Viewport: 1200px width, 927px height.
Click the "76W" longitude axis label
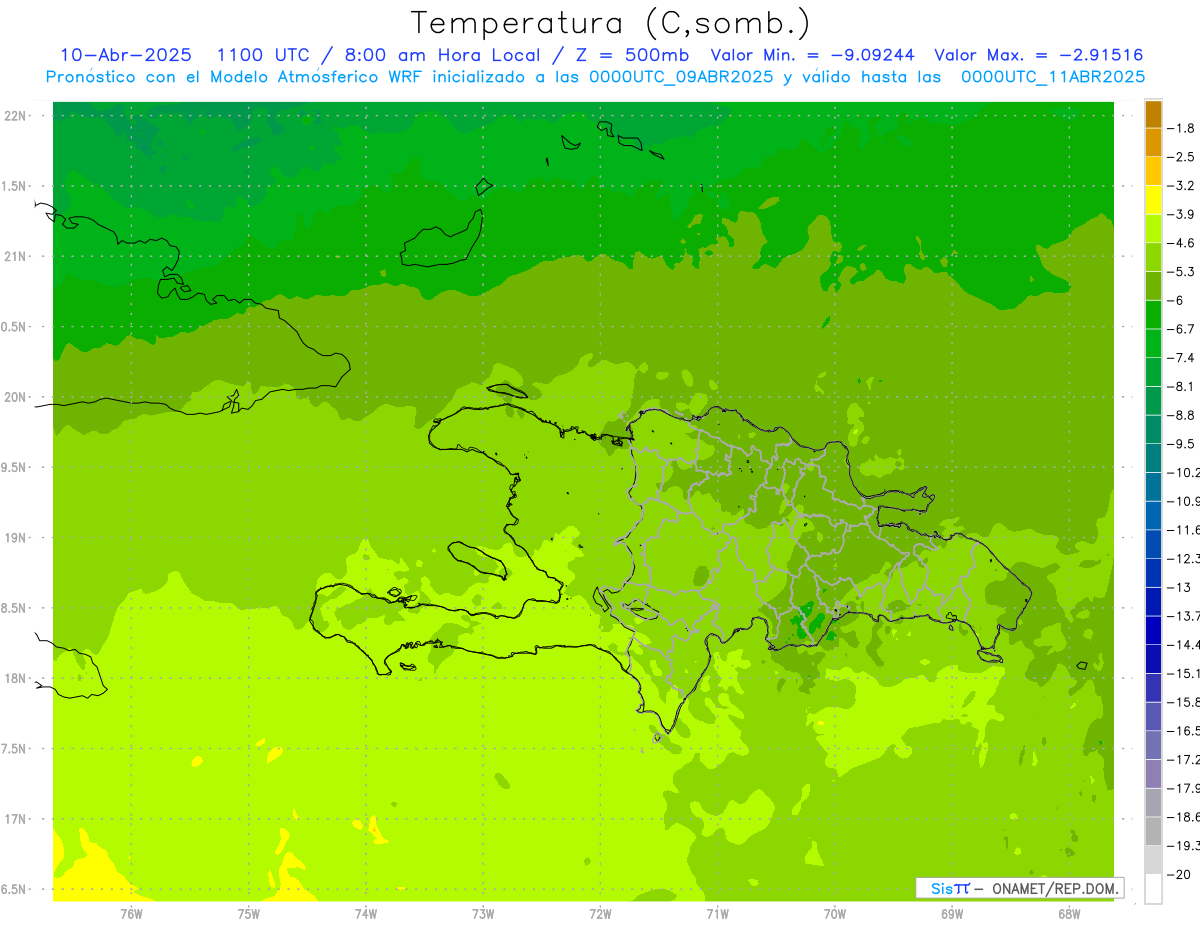pos(131,914)
